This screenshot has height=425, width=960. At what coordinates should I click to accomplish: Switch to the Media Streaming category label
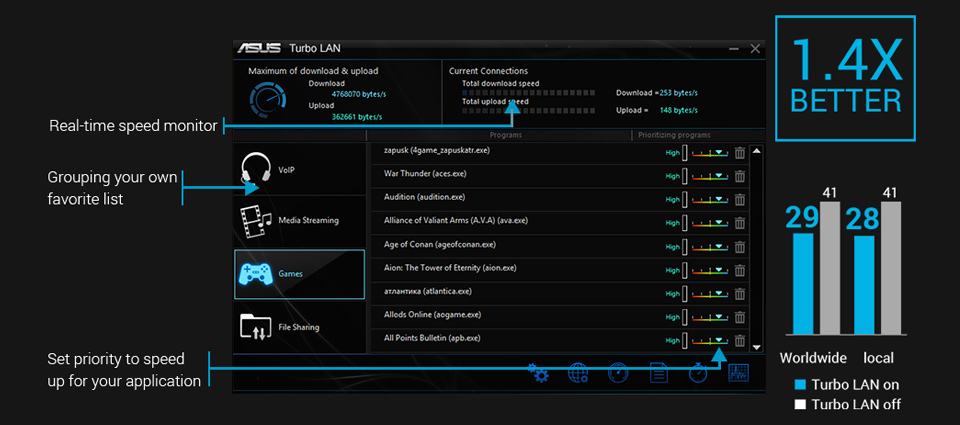click(309, 220)
